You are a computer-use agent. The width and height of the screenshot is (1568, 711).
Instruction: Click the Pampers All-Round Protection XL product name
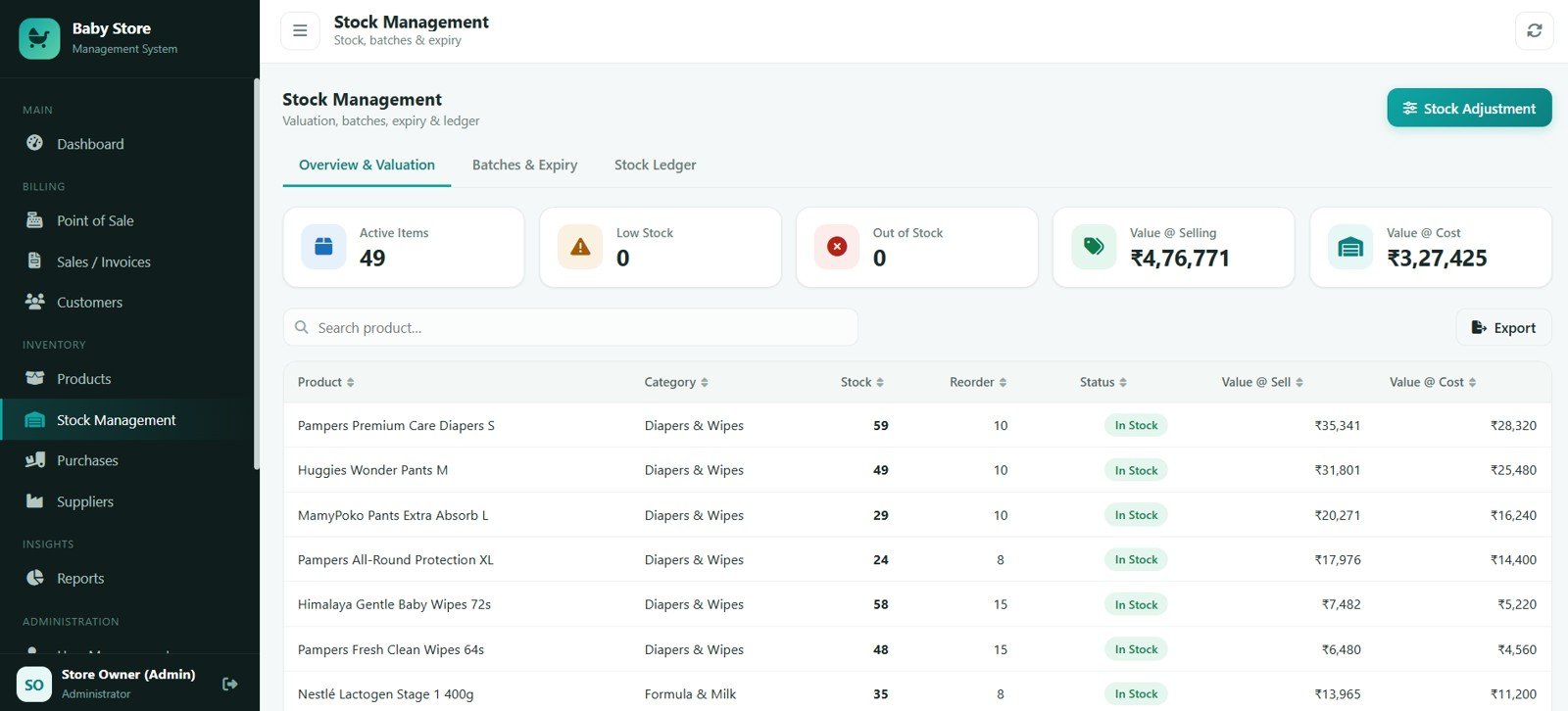click(x=396, y=559)
